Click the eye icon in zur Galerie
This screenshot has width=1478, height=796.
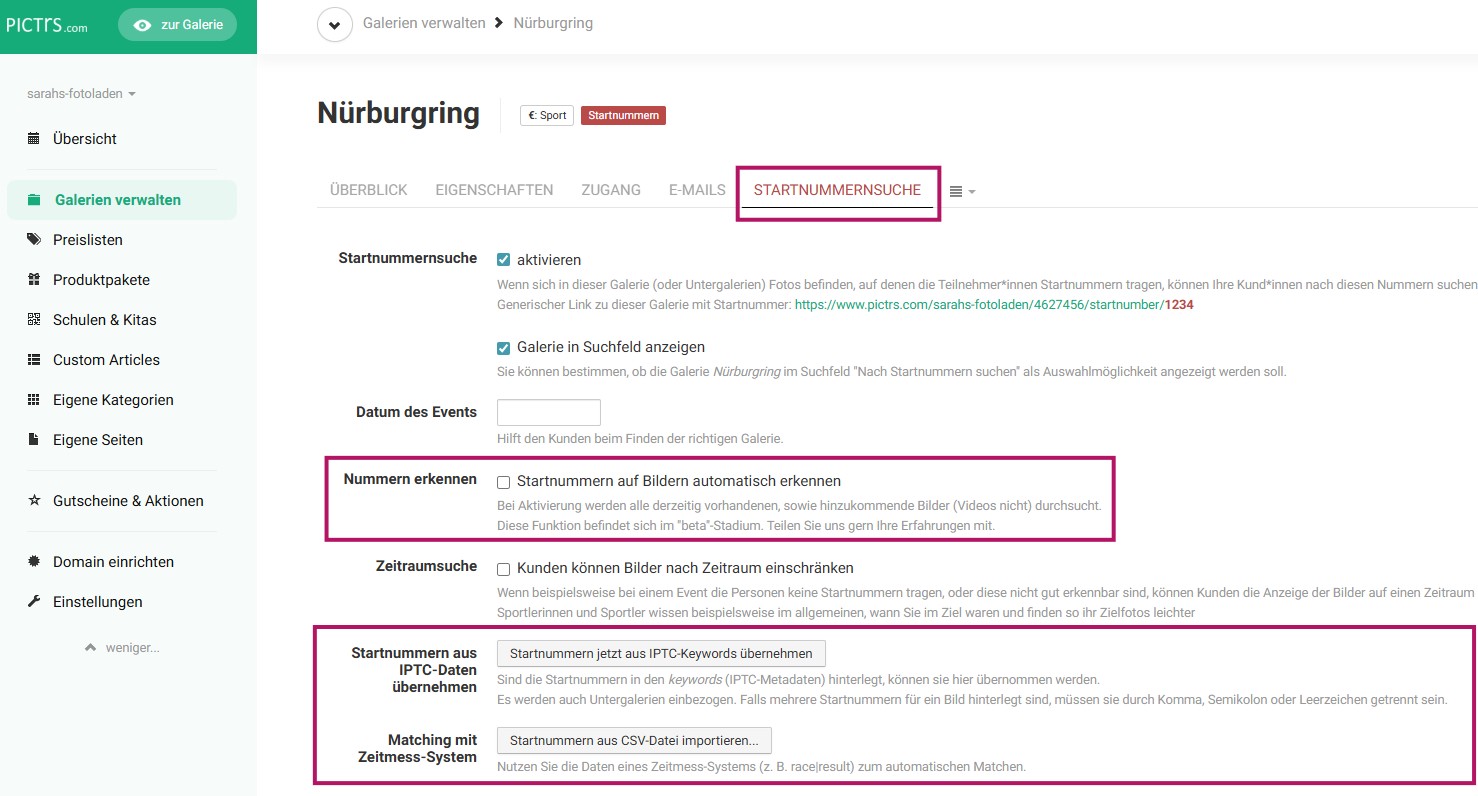(142, 25)
